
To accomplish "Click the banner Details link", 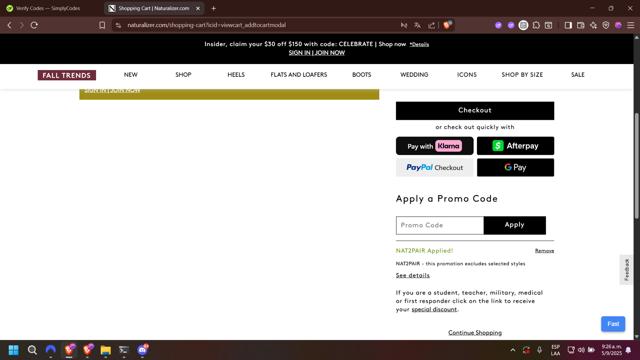I will [419, 44].
